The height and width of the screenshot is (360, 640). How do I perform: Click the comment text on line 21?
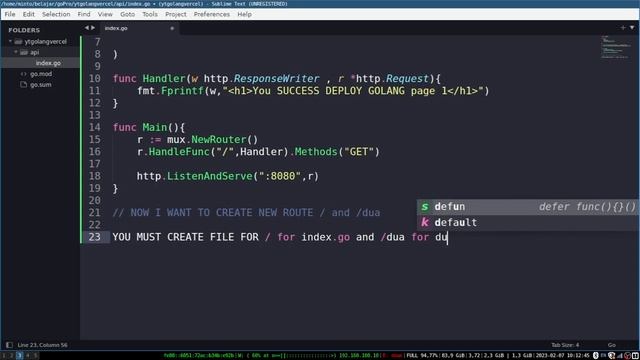click(x=246, y=213)
